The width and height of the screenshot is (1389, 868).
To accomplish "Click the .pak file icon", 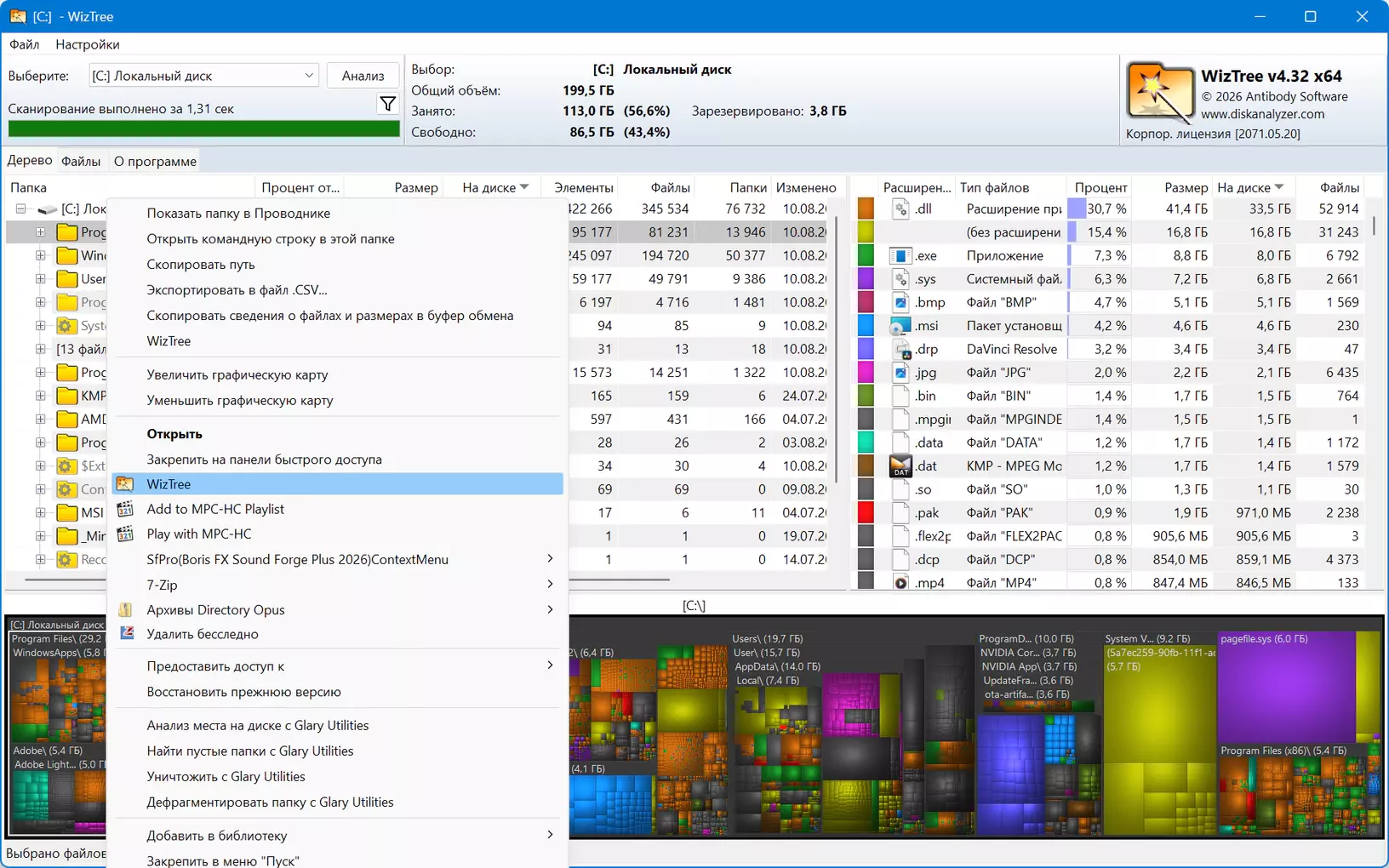I will tap(900, 512).
